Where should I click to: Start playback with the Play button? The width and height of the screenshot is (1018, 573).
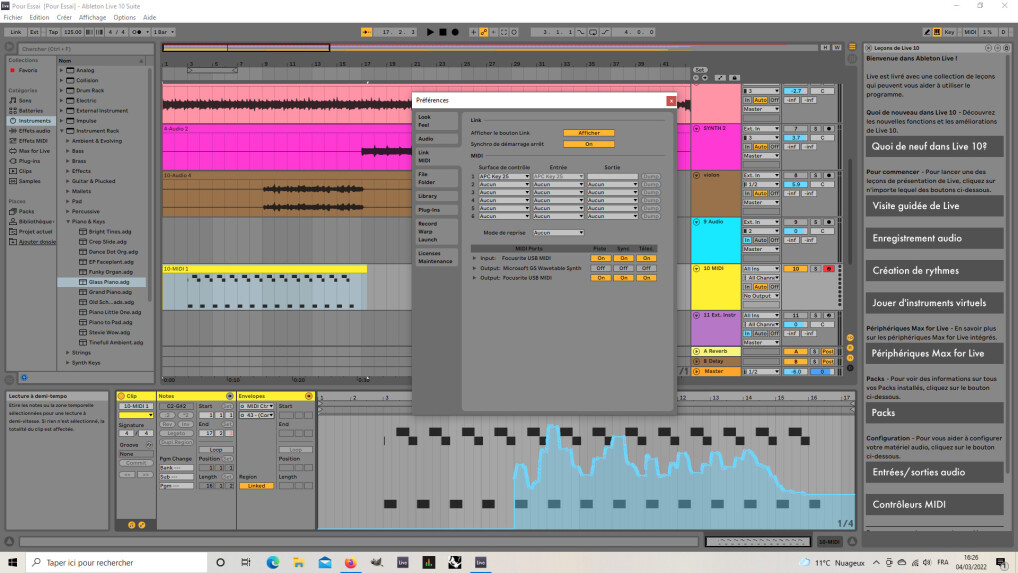pyautogui.click(x=430, y=32)
